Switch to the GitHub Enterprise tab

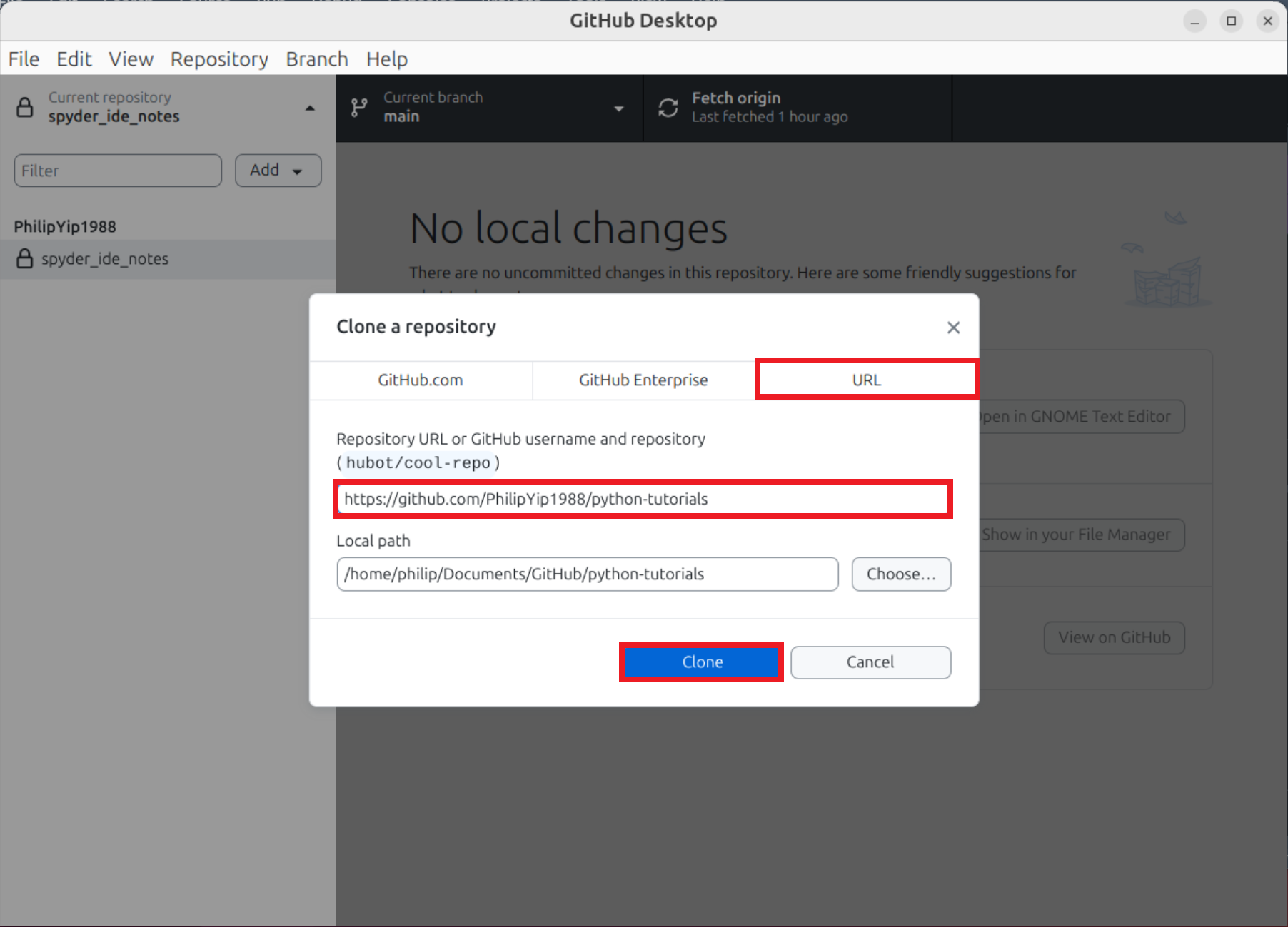[x=643, y=380]
